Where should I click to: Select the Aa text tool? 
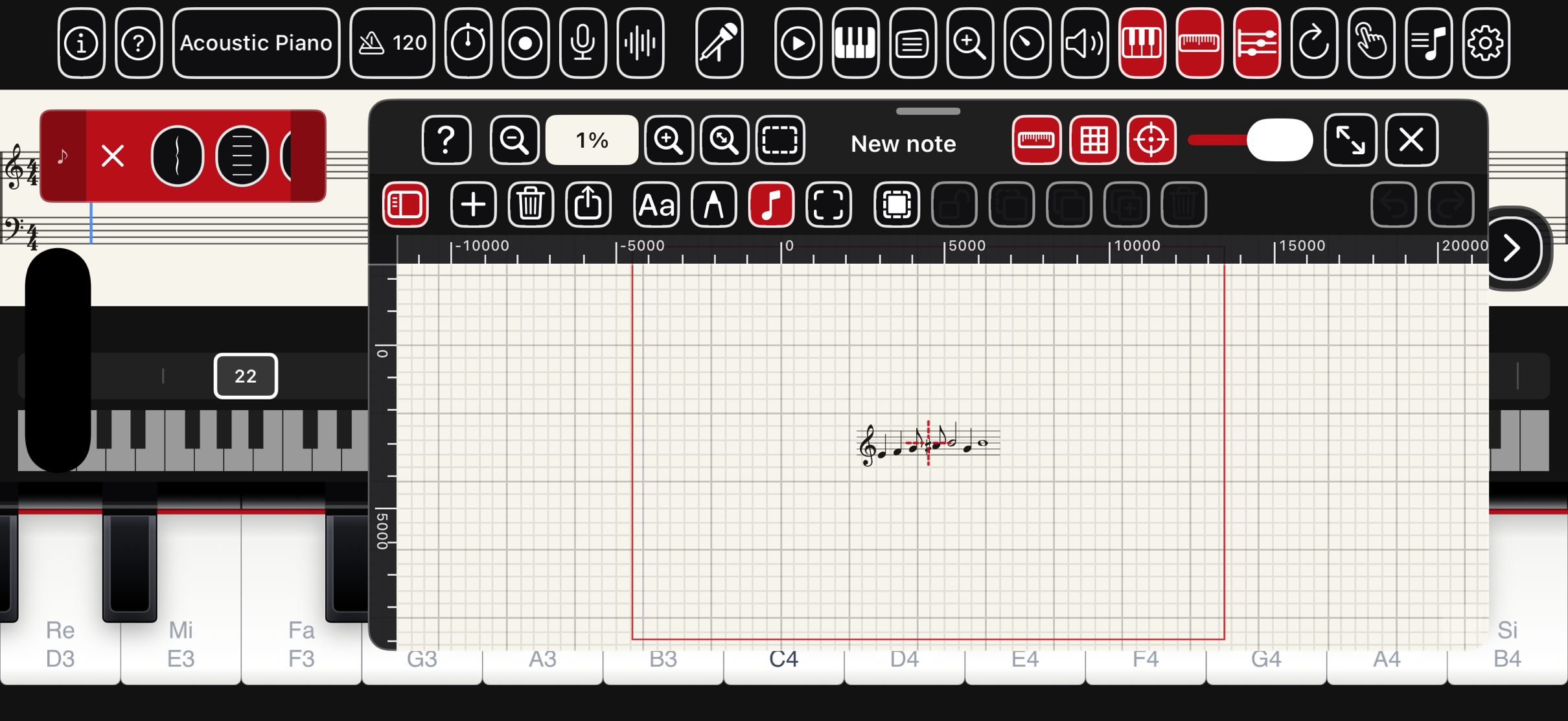click(656, 205)
